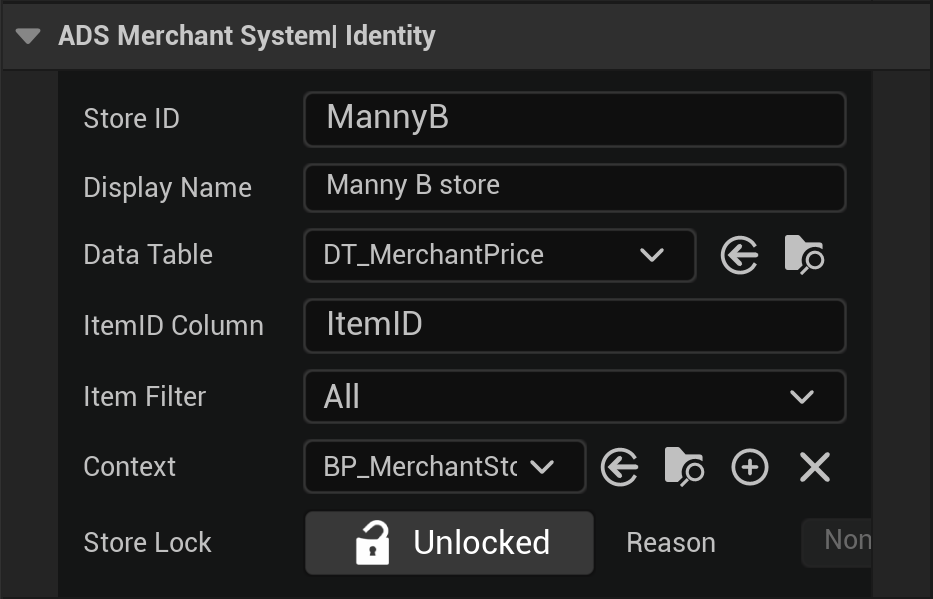933x599 pixels.
Task: Edit the Display Name Manny B store field
Action: click(575, 188)
